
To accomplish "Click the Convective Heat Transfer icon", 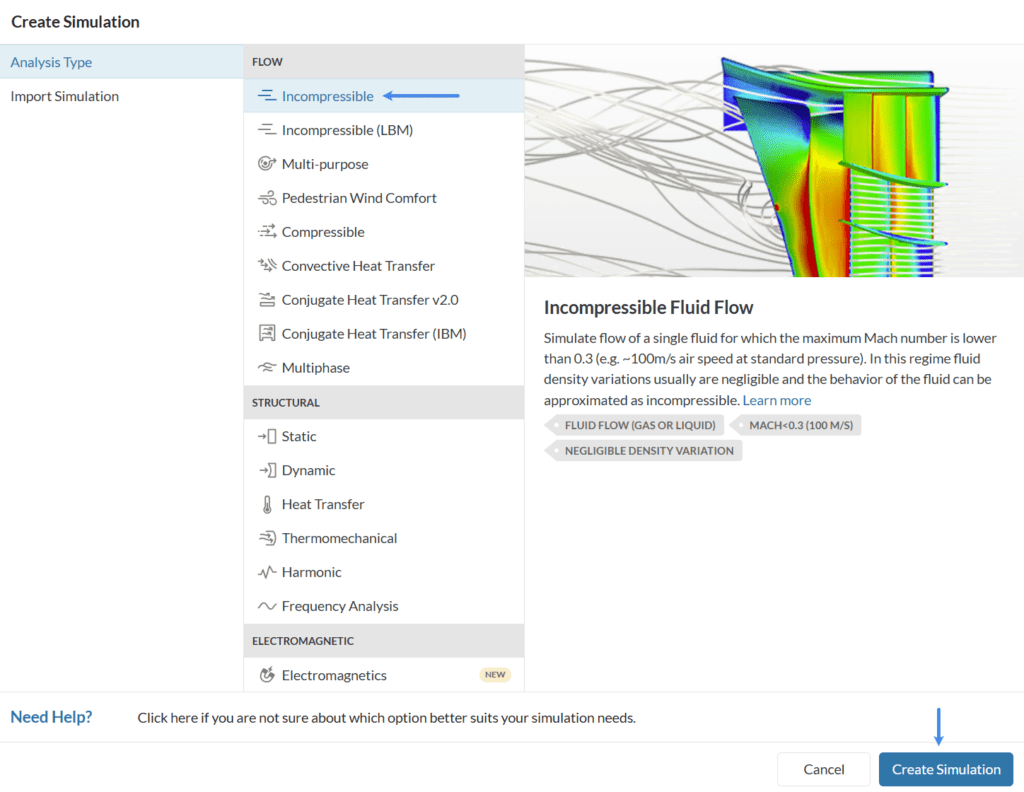I will pos(265,265).
